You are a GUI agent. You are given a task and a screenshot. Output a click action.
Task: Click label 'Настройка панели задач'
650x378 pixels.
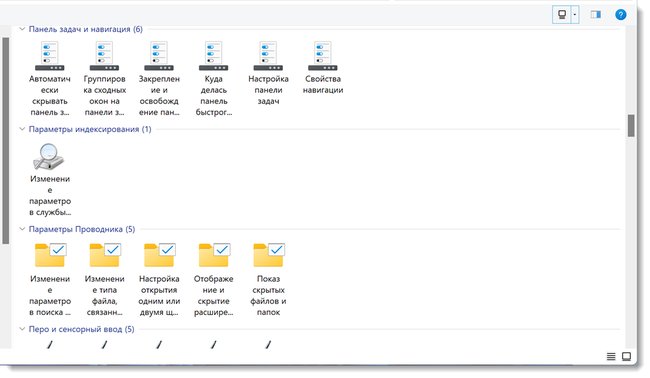(x=268, y=90)
